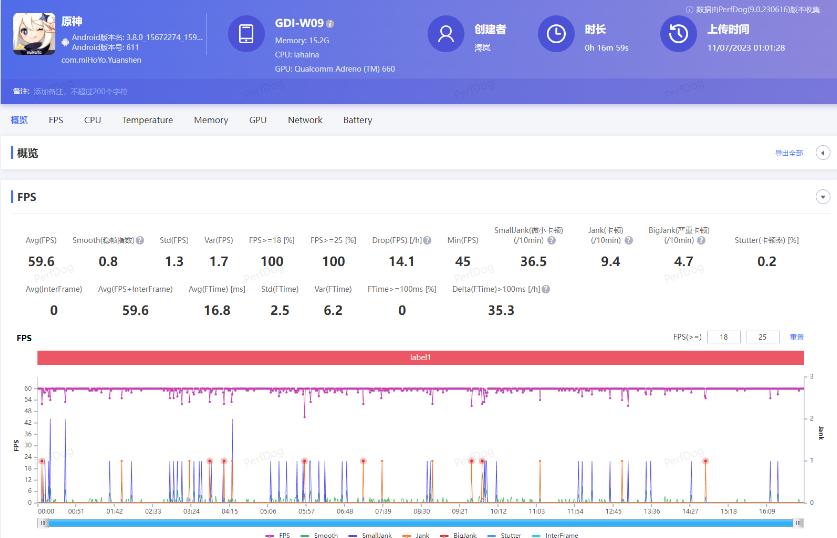Collapse the FPS section
The height and width of the screenshot is (538, 837).
823,197
